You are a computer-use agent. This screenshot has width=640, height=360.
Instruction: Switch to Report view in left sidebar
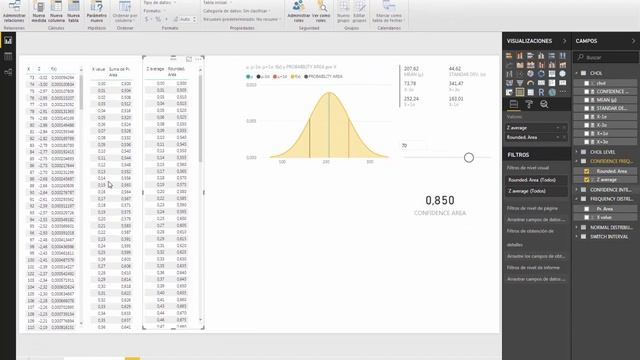tap(8, 40)
